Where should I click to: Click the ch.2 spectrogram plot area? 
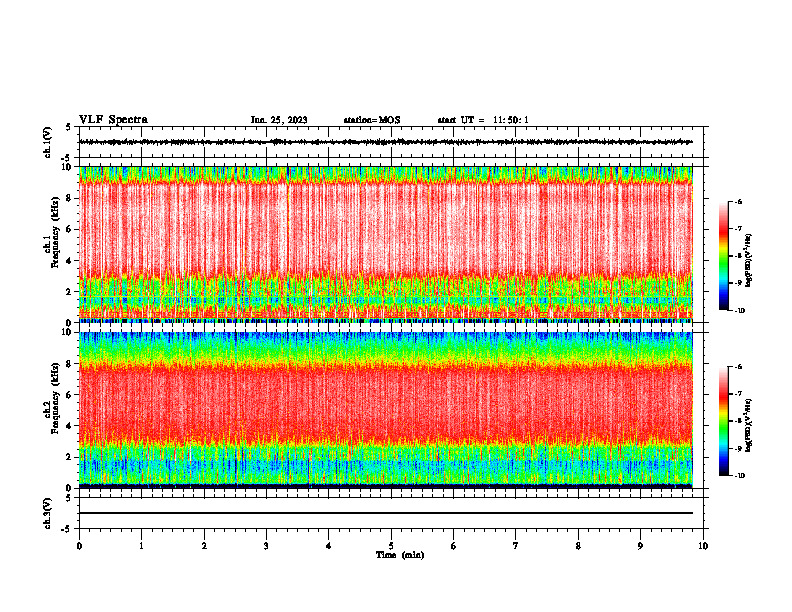point(386,410)
